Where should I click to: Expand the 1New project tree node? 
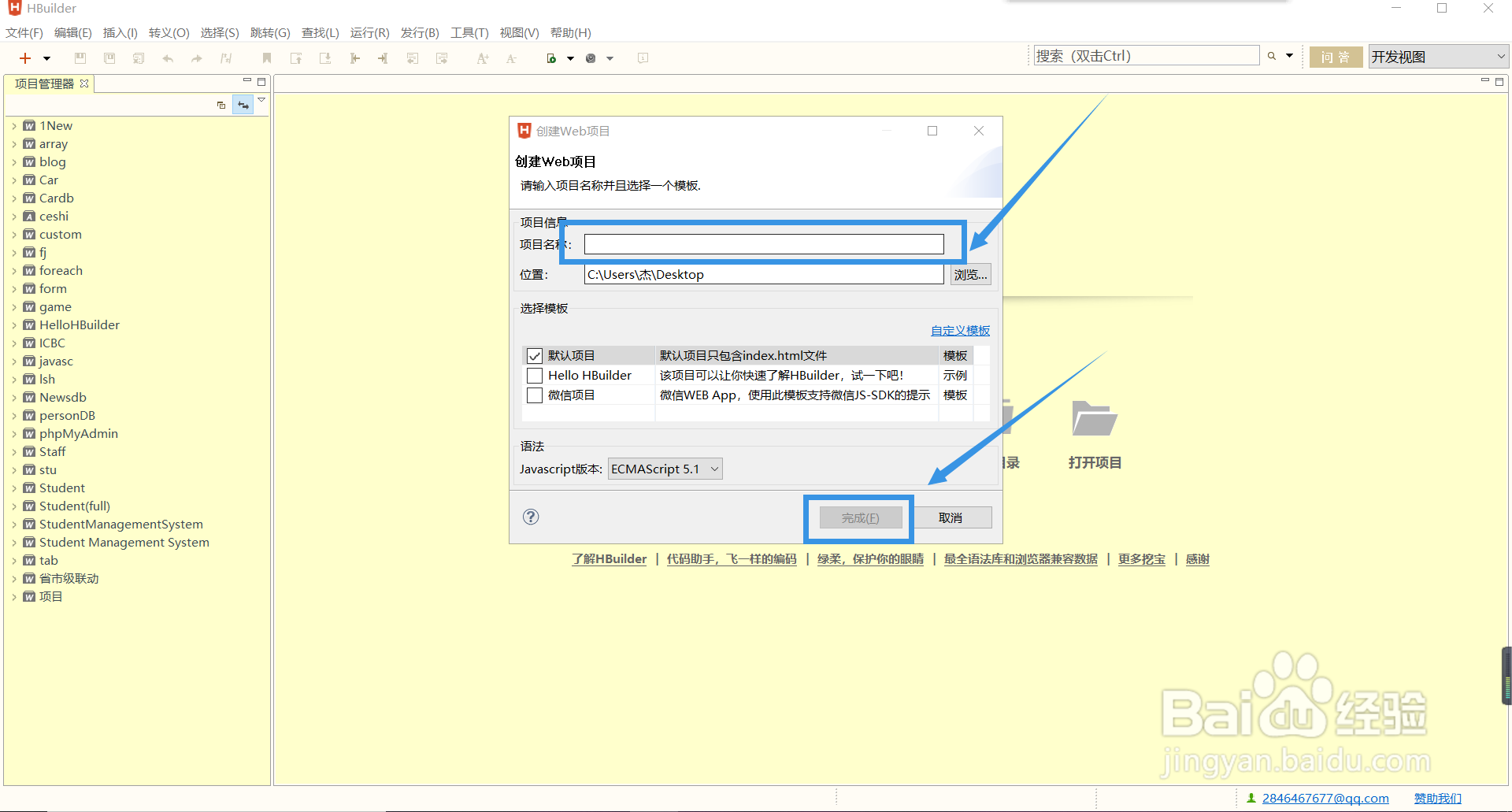14,126
